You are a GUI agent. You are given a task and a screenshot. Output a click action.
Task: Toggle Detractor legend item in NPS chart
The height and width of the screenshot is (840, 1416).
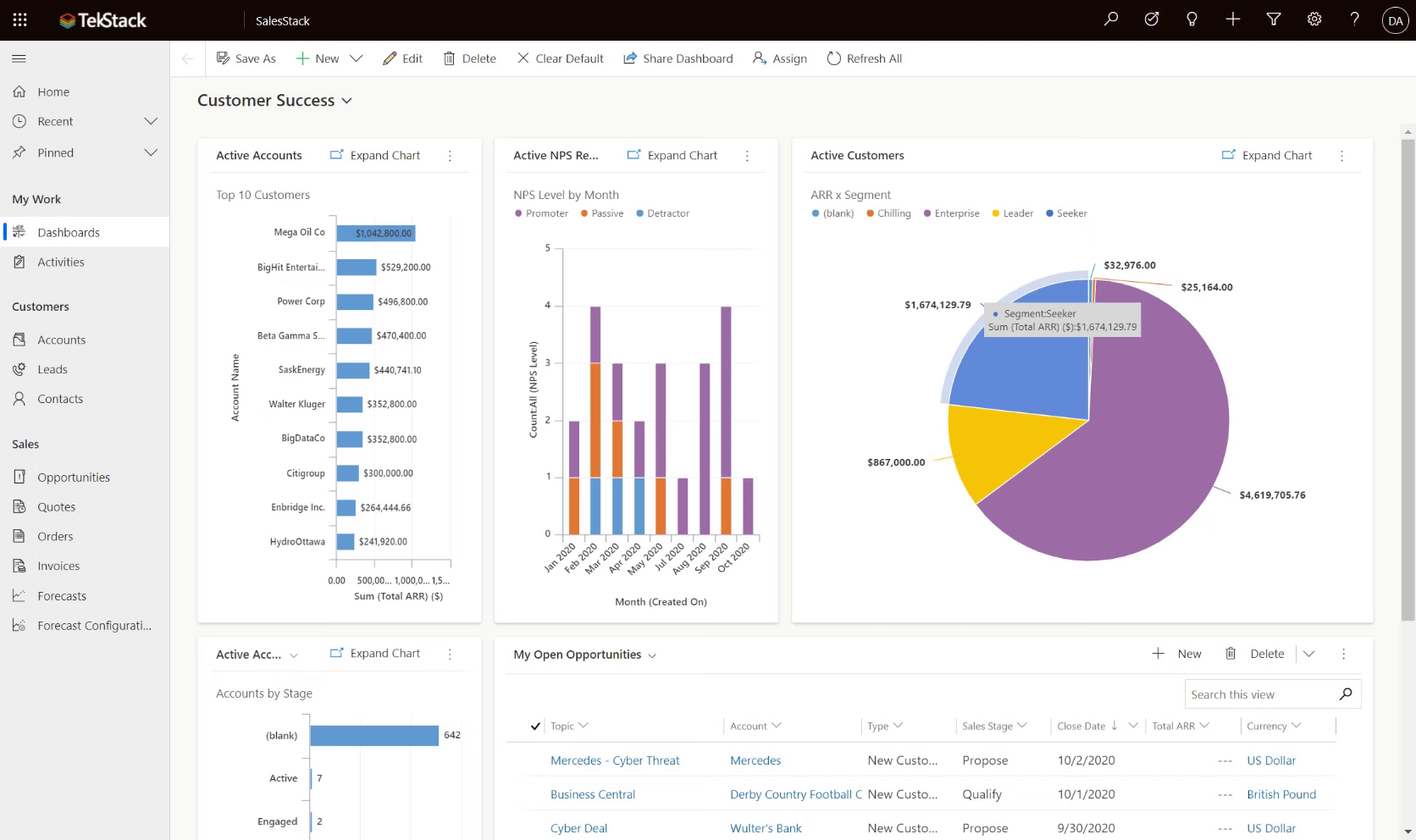point(662,213)
